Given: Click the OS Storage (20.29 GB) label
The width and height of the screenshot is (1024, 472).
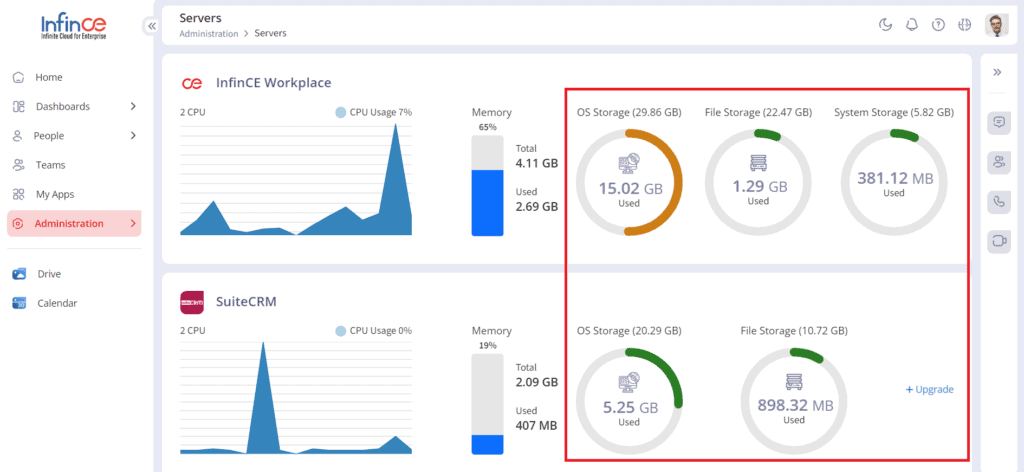Looking at the screenshot, I should click(x=629, y=331).
